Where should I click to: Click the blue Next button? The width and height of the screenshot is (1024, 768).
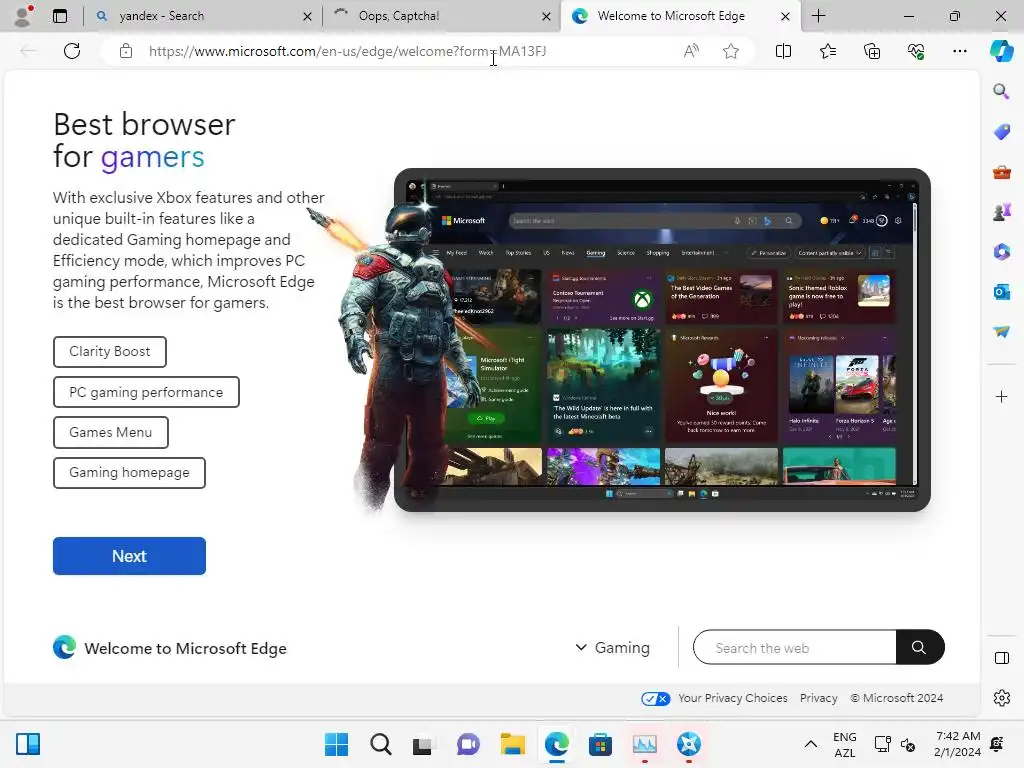(129, 556)
